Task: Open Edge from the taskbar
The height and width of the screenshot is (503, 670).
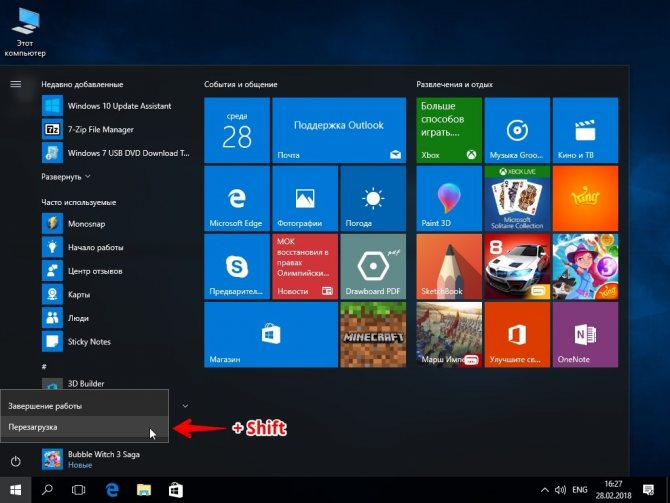Action: click(x=112, y=490)
